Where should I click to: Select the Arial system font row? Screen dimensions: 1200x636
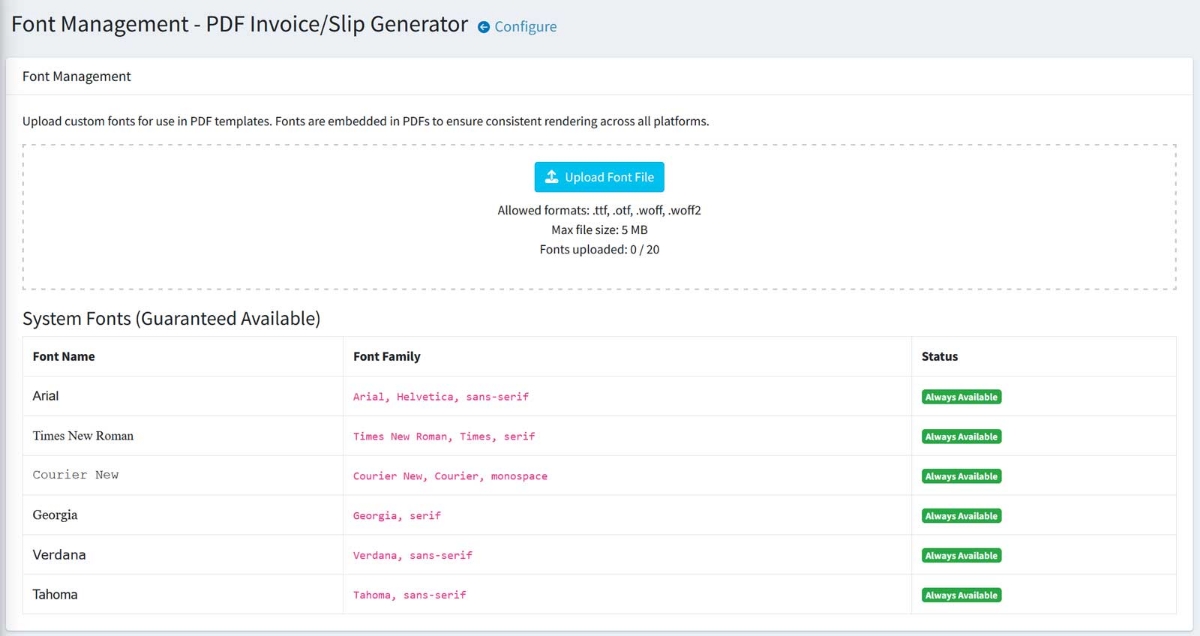coord(180,396)
